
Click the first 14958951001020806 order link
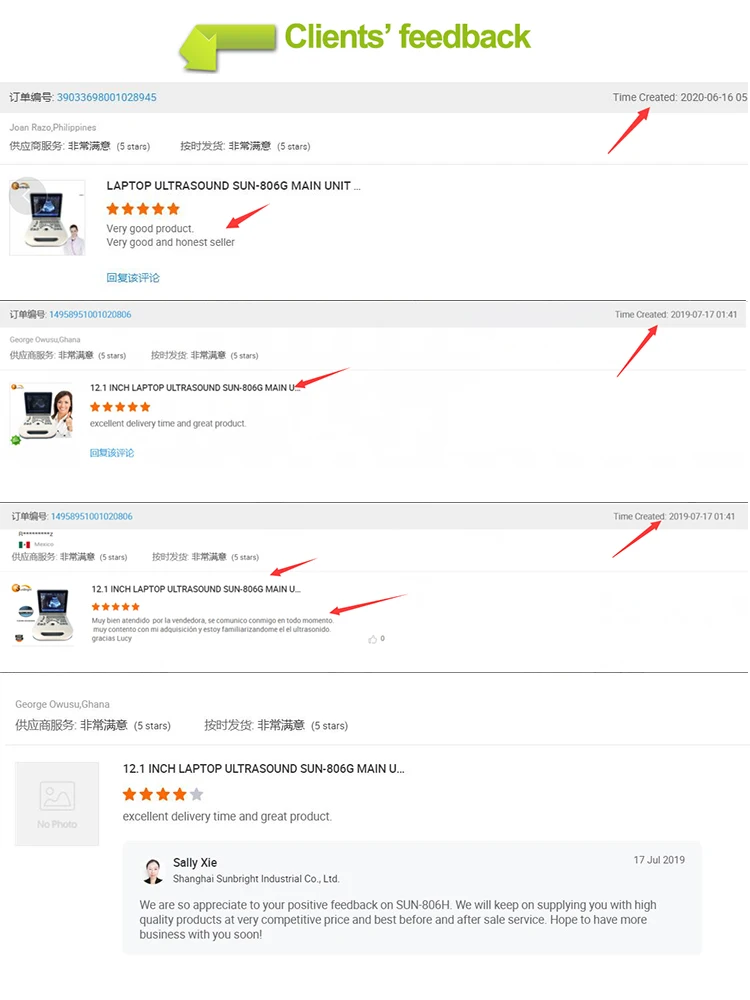pos(90,314)
